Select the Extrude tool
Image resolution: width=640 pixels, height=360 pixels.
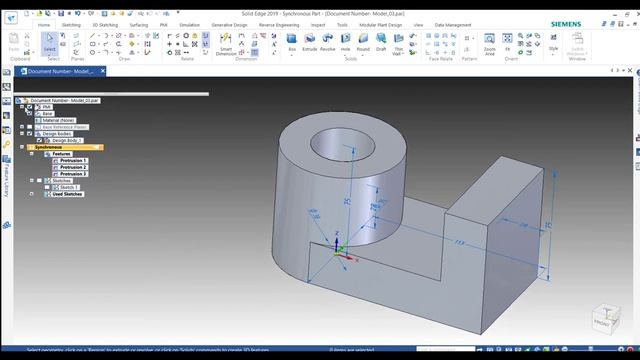(309, 42)
